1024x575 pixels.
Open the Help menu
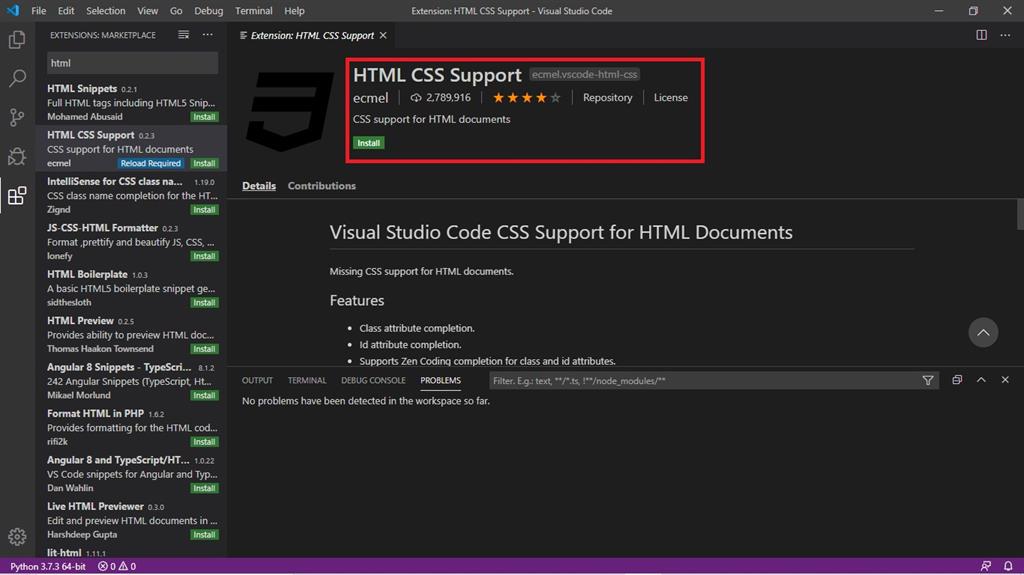(294, 10)
